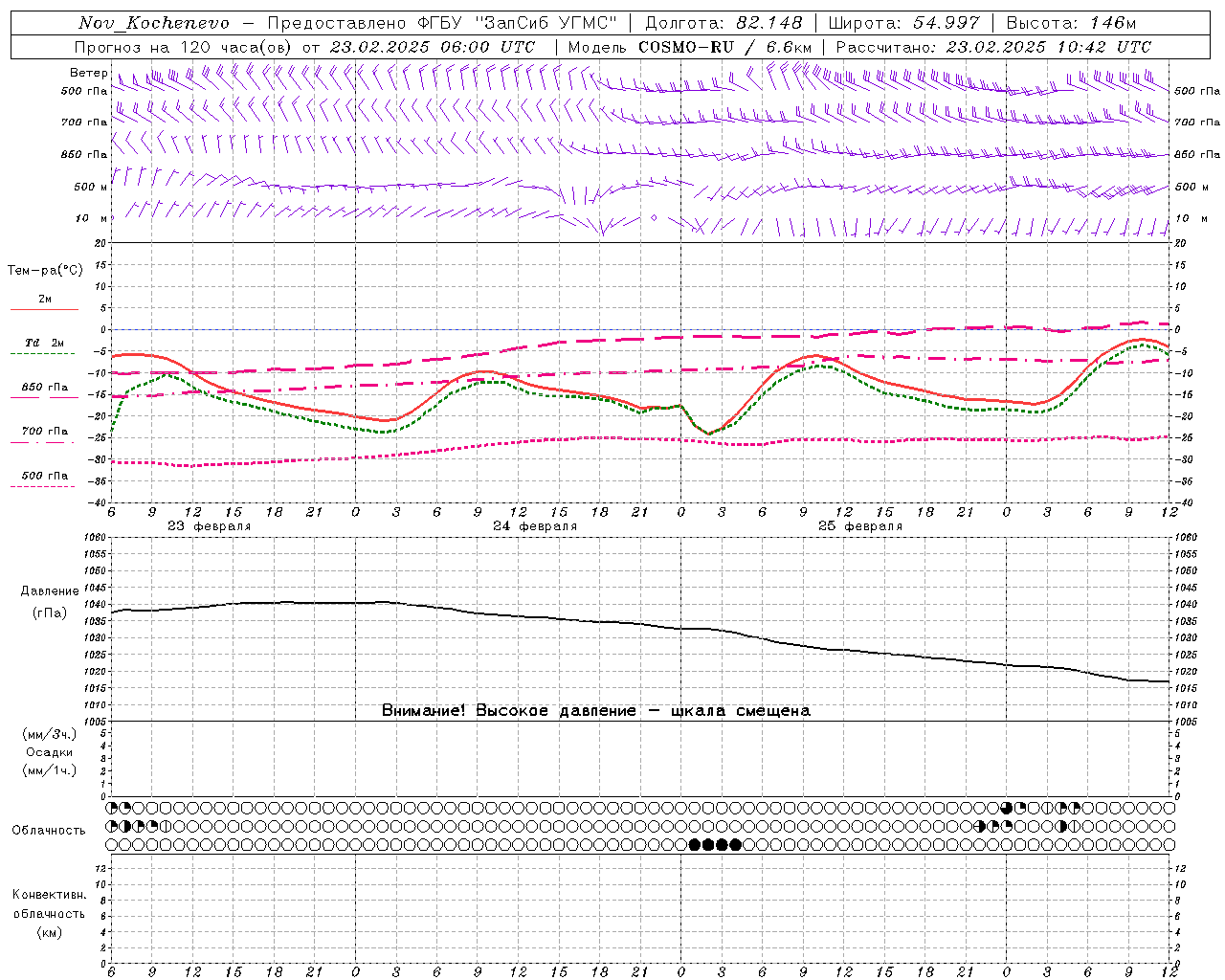This screenshot has width=1225, height=980.
Task: Click the '2м' temperature legend entry
Action: point(45,300)
